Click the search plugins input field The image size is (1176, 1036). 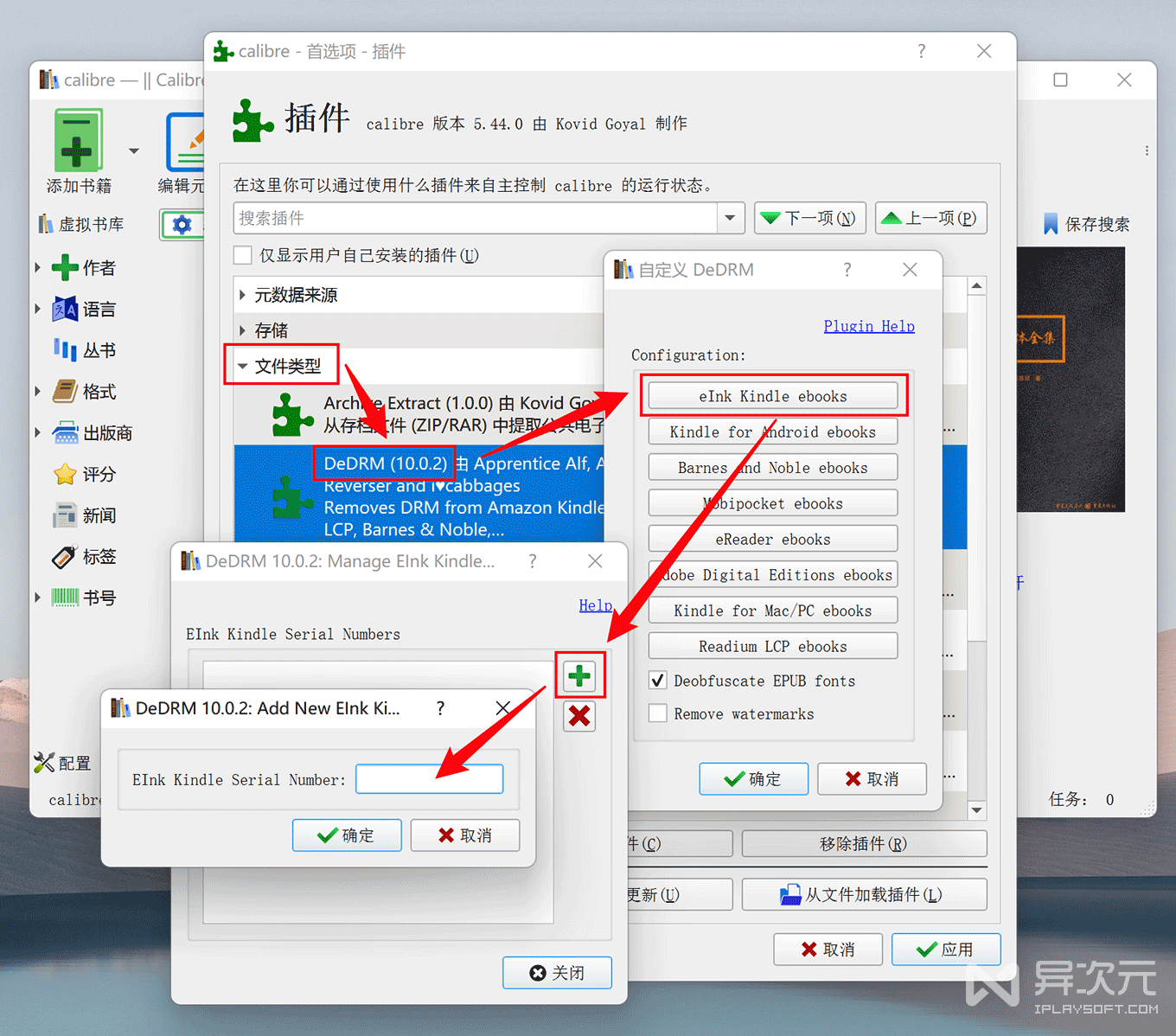[475, 218]
